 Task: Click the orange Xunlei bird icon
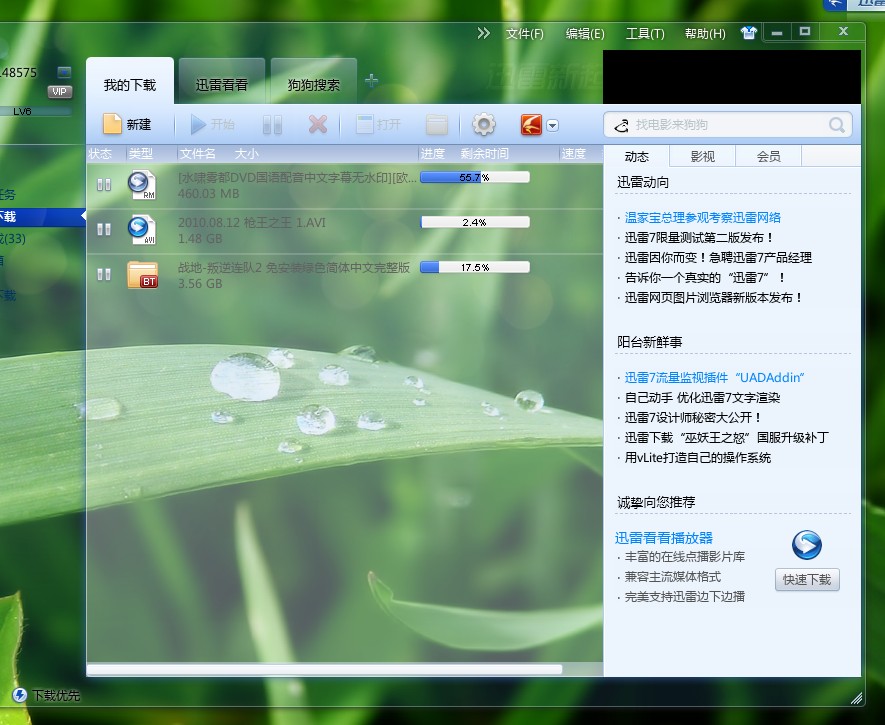click(531, 125)
